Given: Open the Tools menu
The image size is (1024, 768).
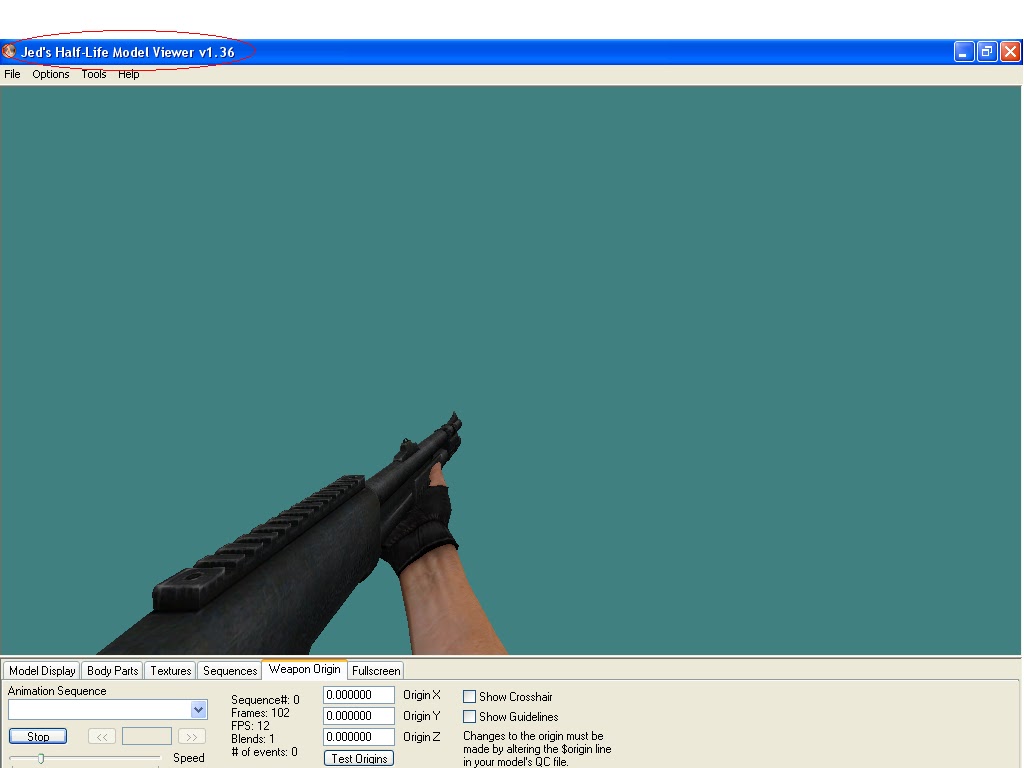Looking at the screenshot, I should [93, 74].
